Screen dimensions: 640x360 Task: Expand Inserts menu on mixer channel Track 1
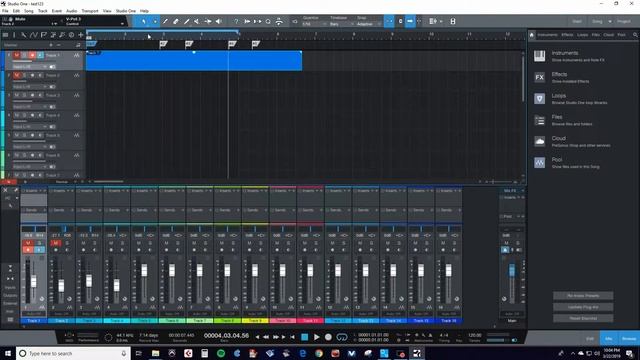[x=40, y=191]
